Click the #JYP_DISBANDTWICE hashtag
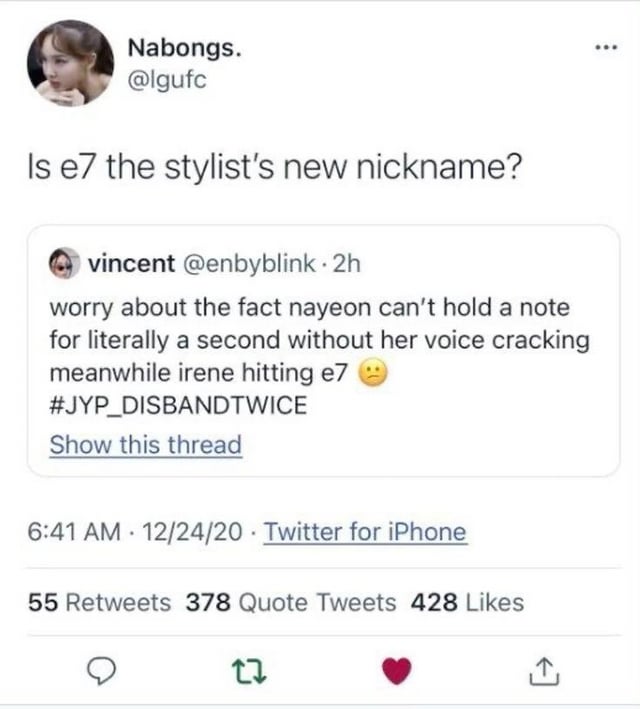The image size is (640, 709). pyautogui.click(x=177, y=407)
